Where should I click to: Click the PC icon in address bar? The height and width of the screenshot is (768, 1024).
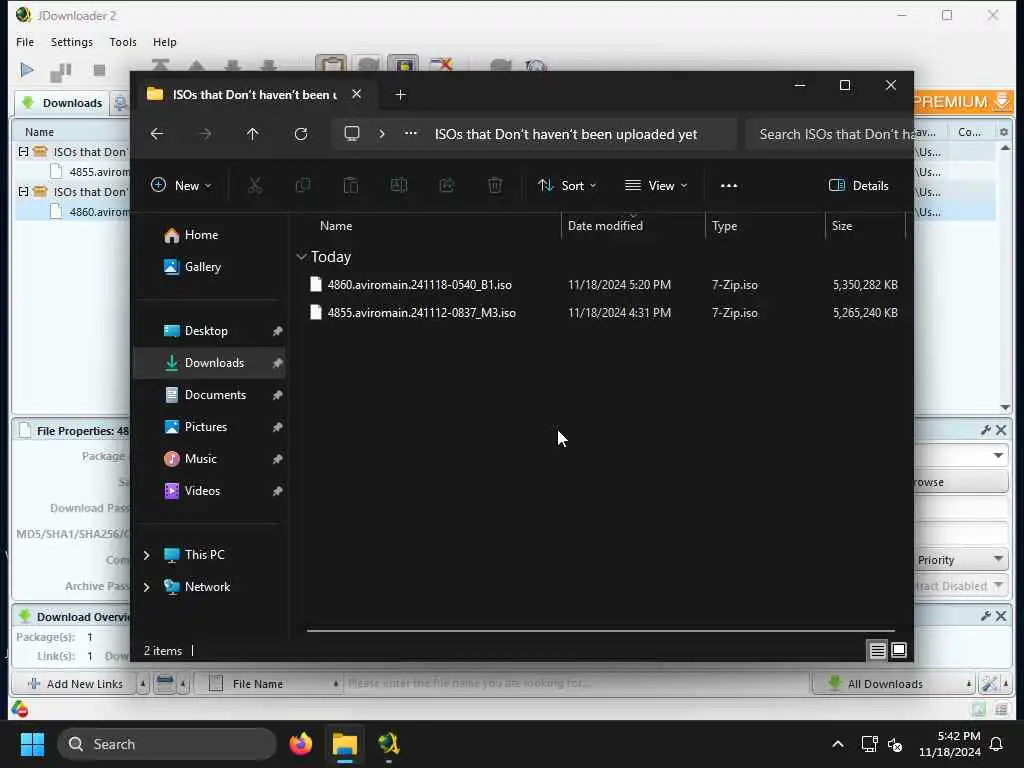pos(352,134)
